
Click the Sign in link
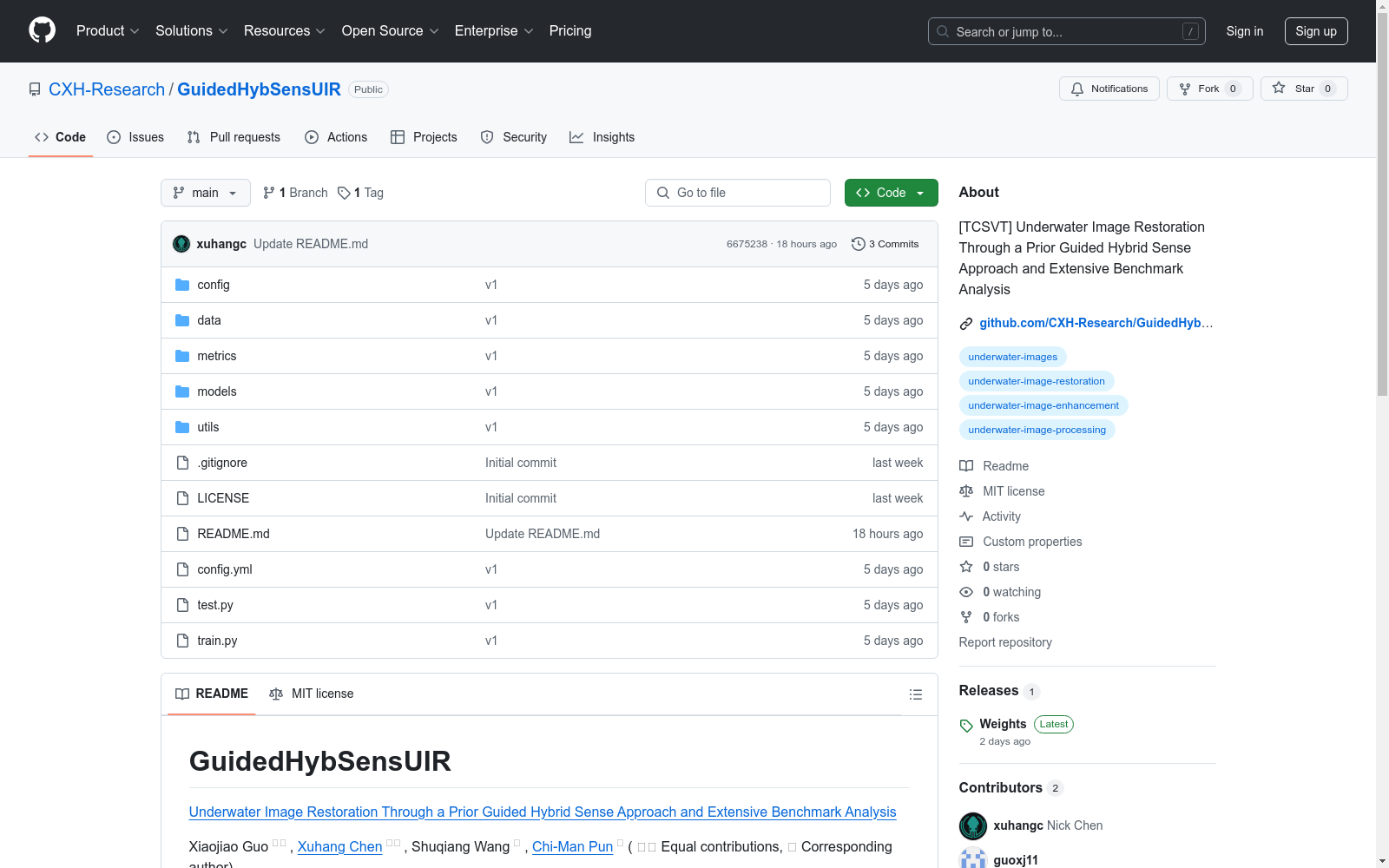point(1245,31)
